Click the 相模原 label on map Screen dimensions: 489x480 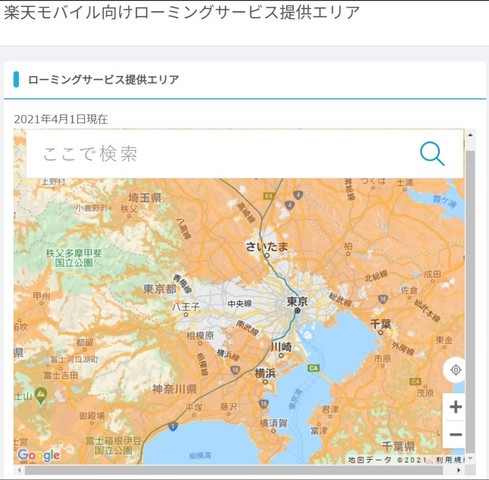200,335
